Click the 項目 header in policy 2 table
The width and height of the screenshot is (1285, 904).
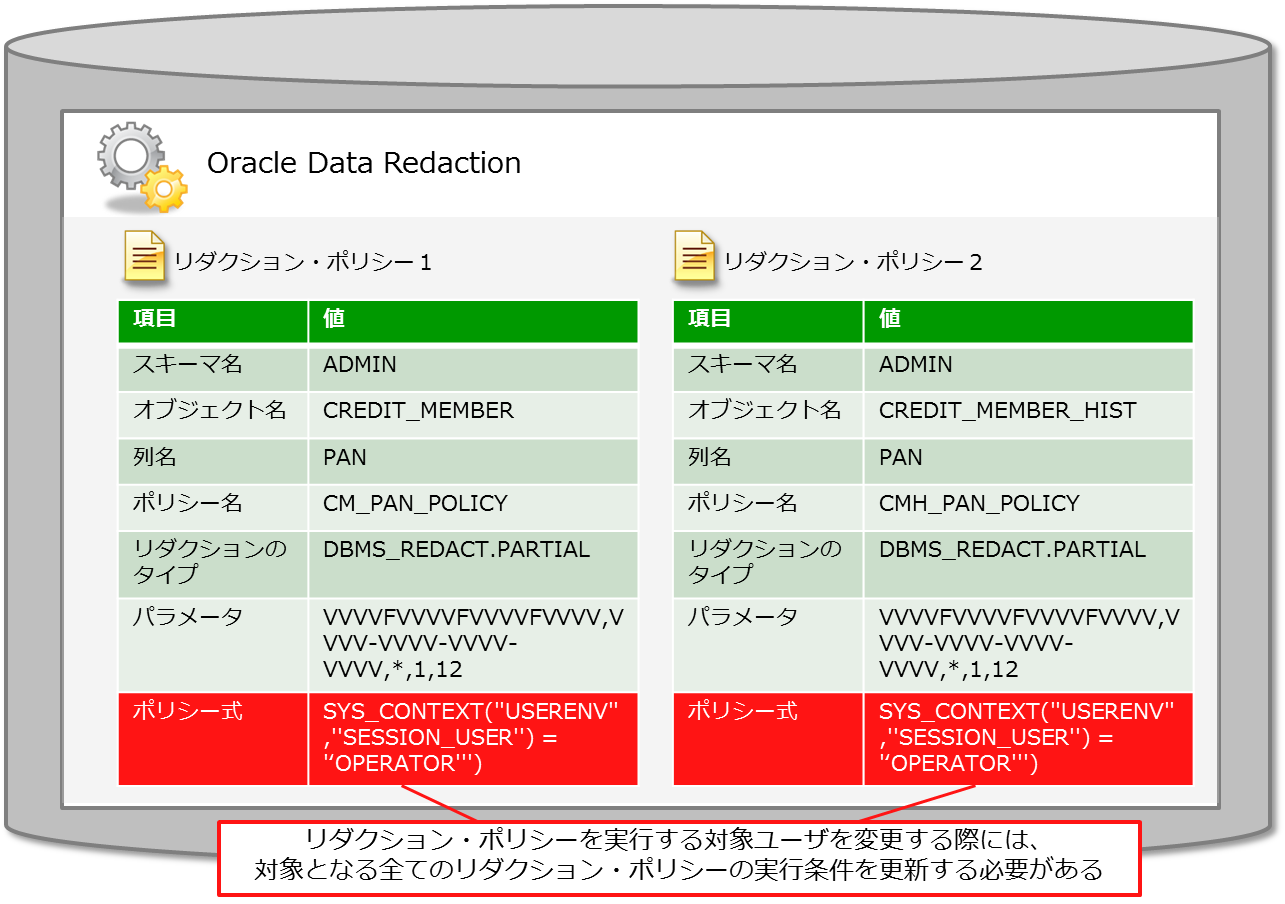click(x=768, y=322)
